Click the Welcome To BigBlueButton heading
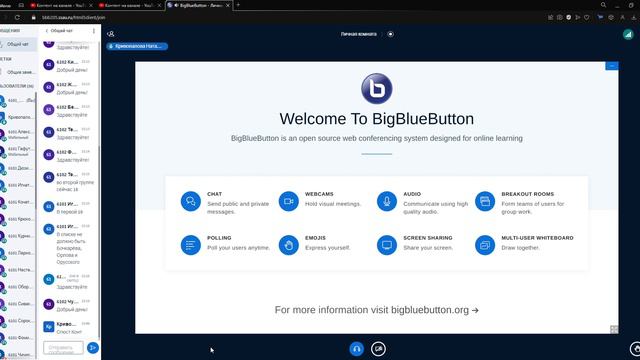The image size is (640, 360). tap(376, 119)
